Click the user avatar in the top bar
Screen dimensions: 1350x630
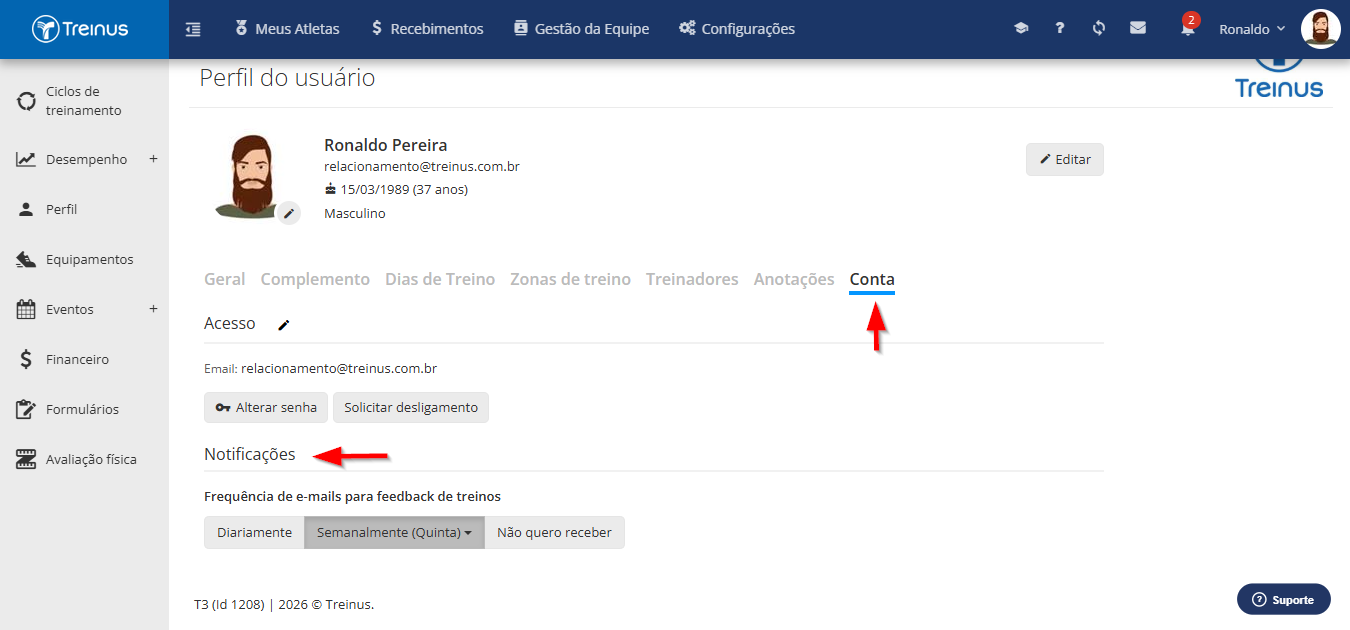[1320, 29]
